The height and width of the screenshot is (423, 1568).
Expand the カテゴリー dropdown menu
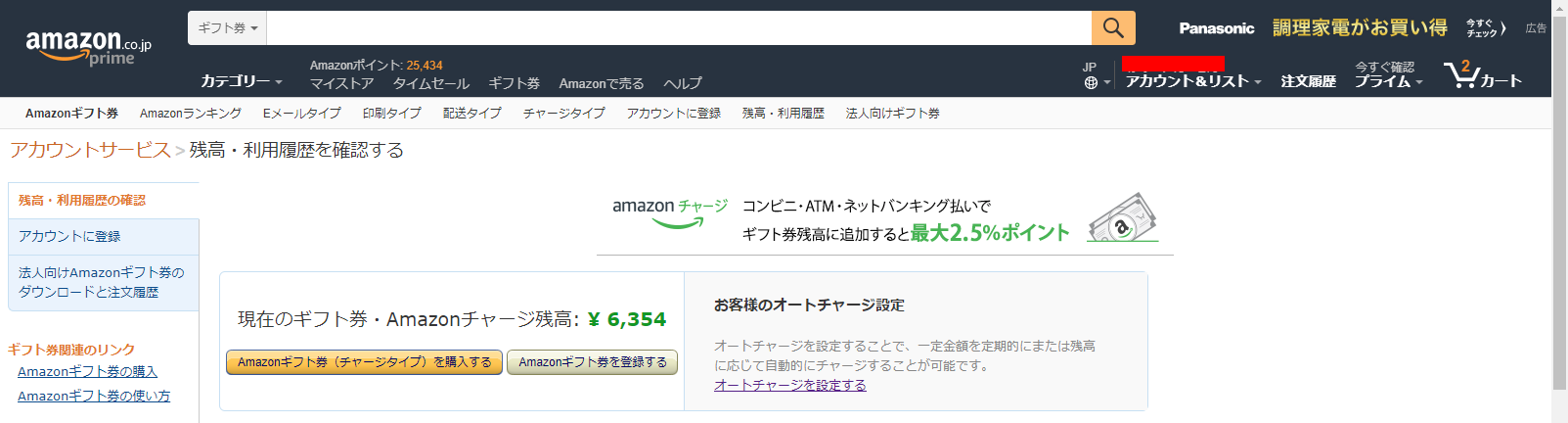[242, 81]
